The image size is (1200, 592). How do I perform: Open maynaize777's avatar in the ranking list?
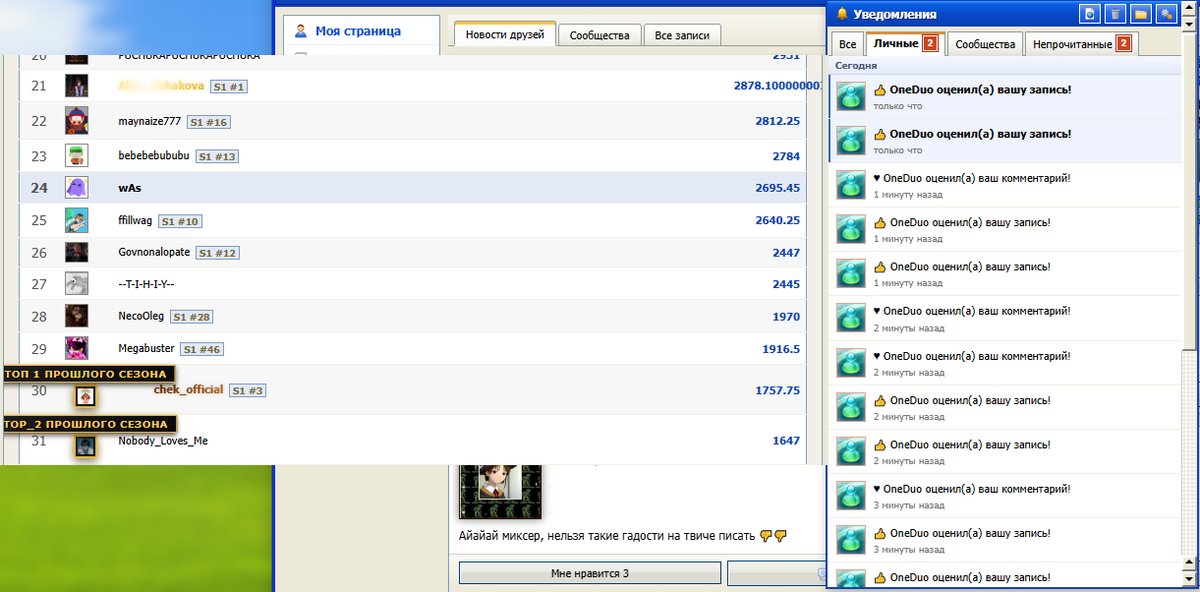coord(77,121)
